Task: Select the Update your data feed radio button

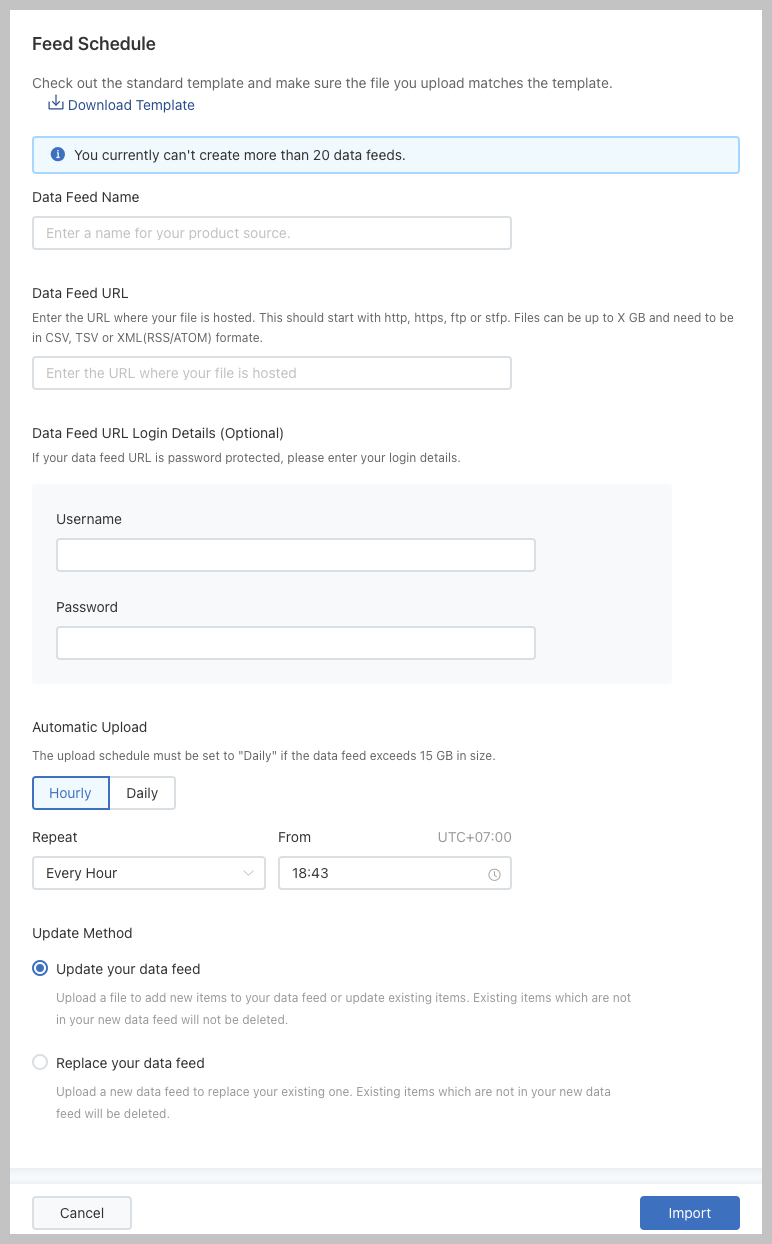Action: 40,969
